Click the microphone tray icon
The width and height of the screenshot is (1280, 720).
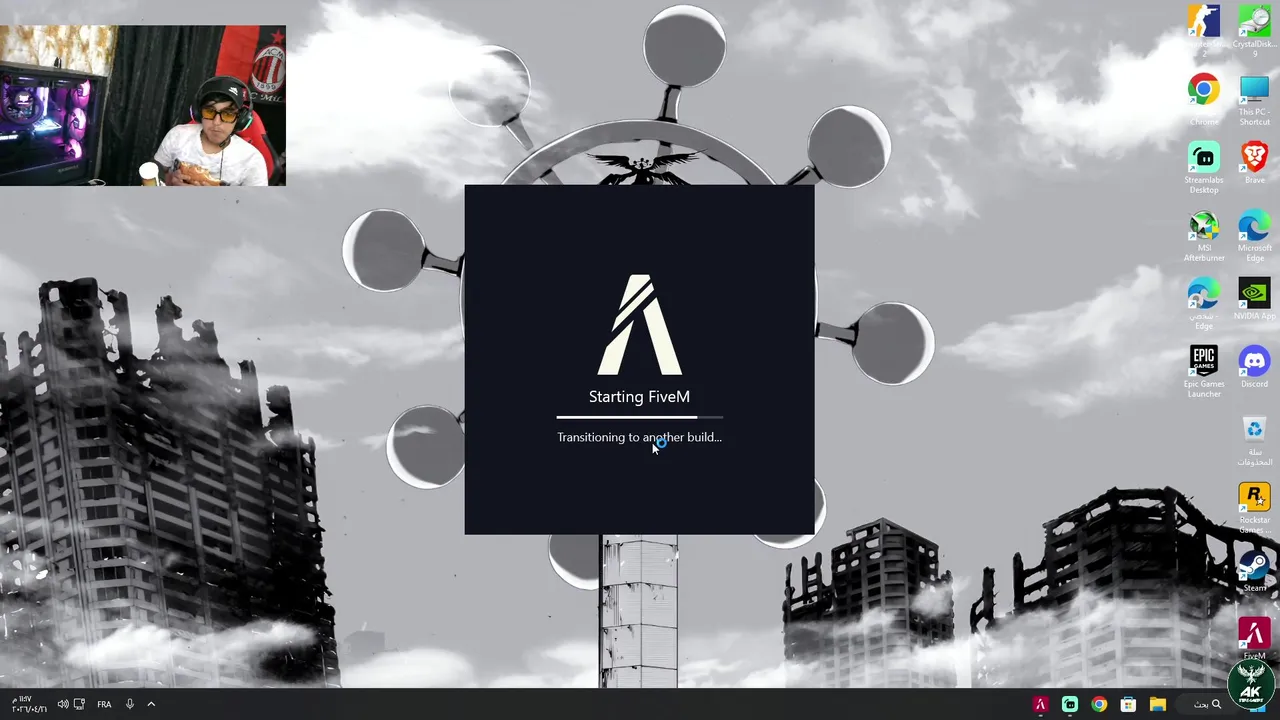pos(129,704)
